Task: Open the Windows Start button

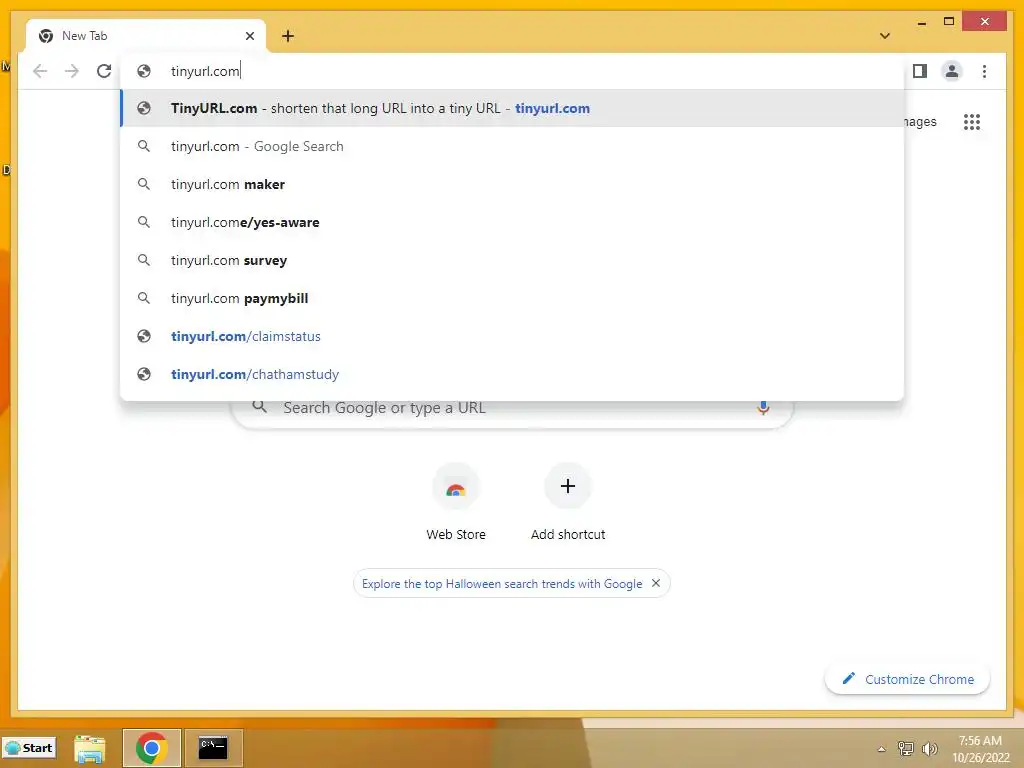Action: [29, 748]
